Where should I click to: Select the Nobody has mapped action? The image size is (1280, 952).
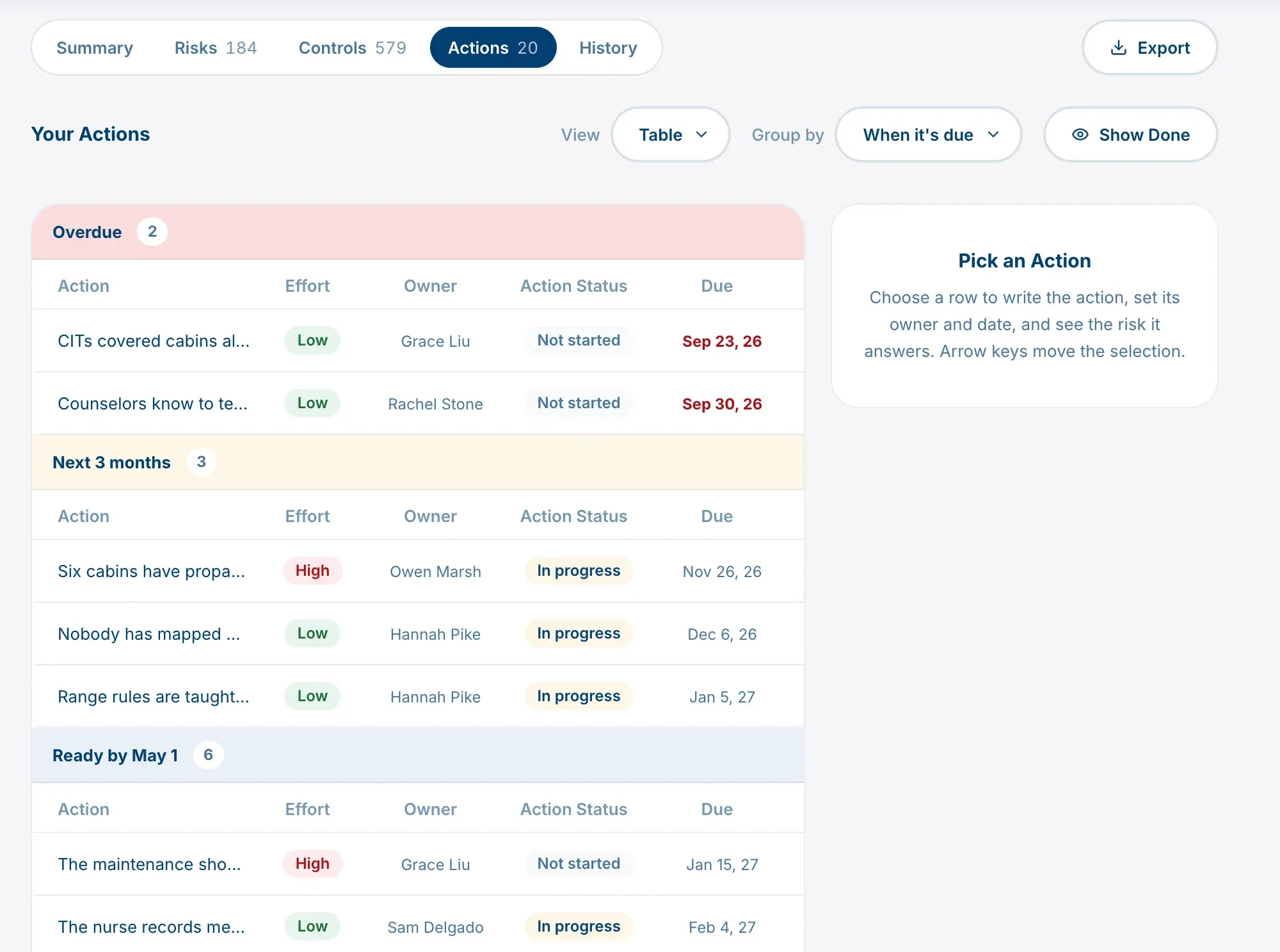click(x=418, y=633)
